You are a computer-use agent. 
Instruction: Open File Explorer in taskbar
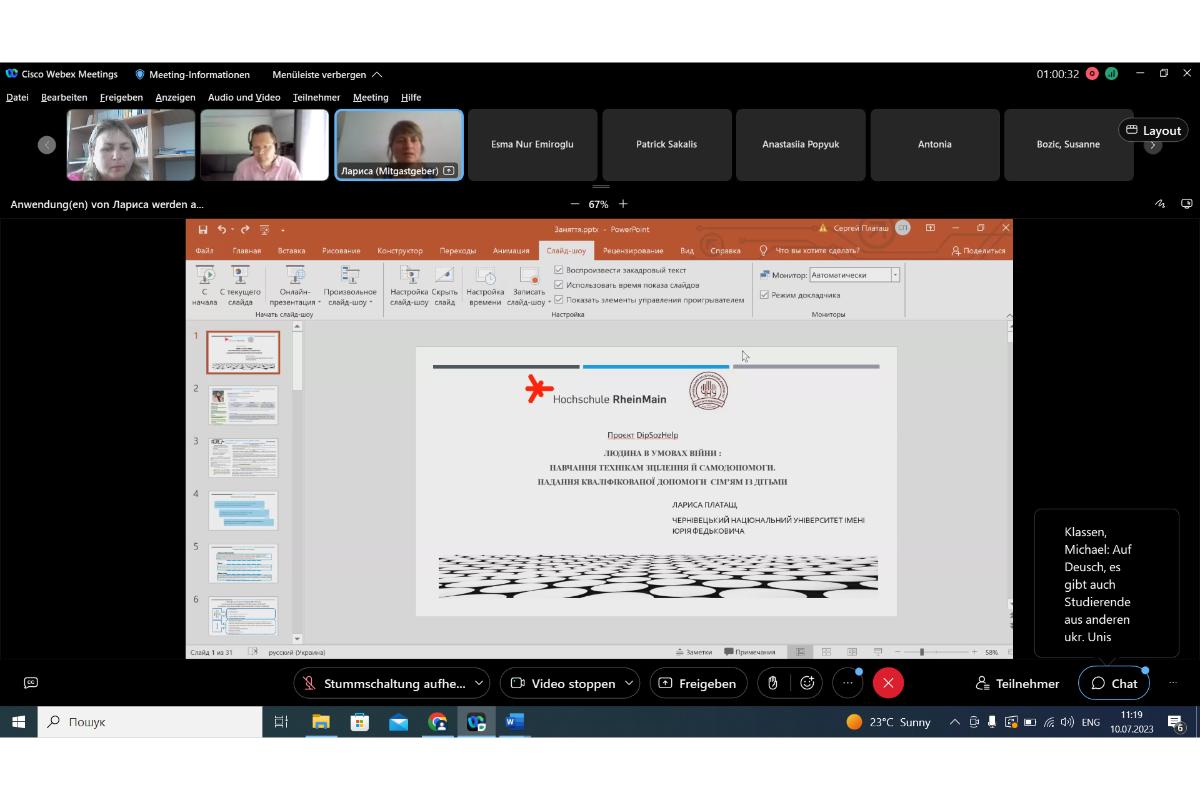click(321, 721)
